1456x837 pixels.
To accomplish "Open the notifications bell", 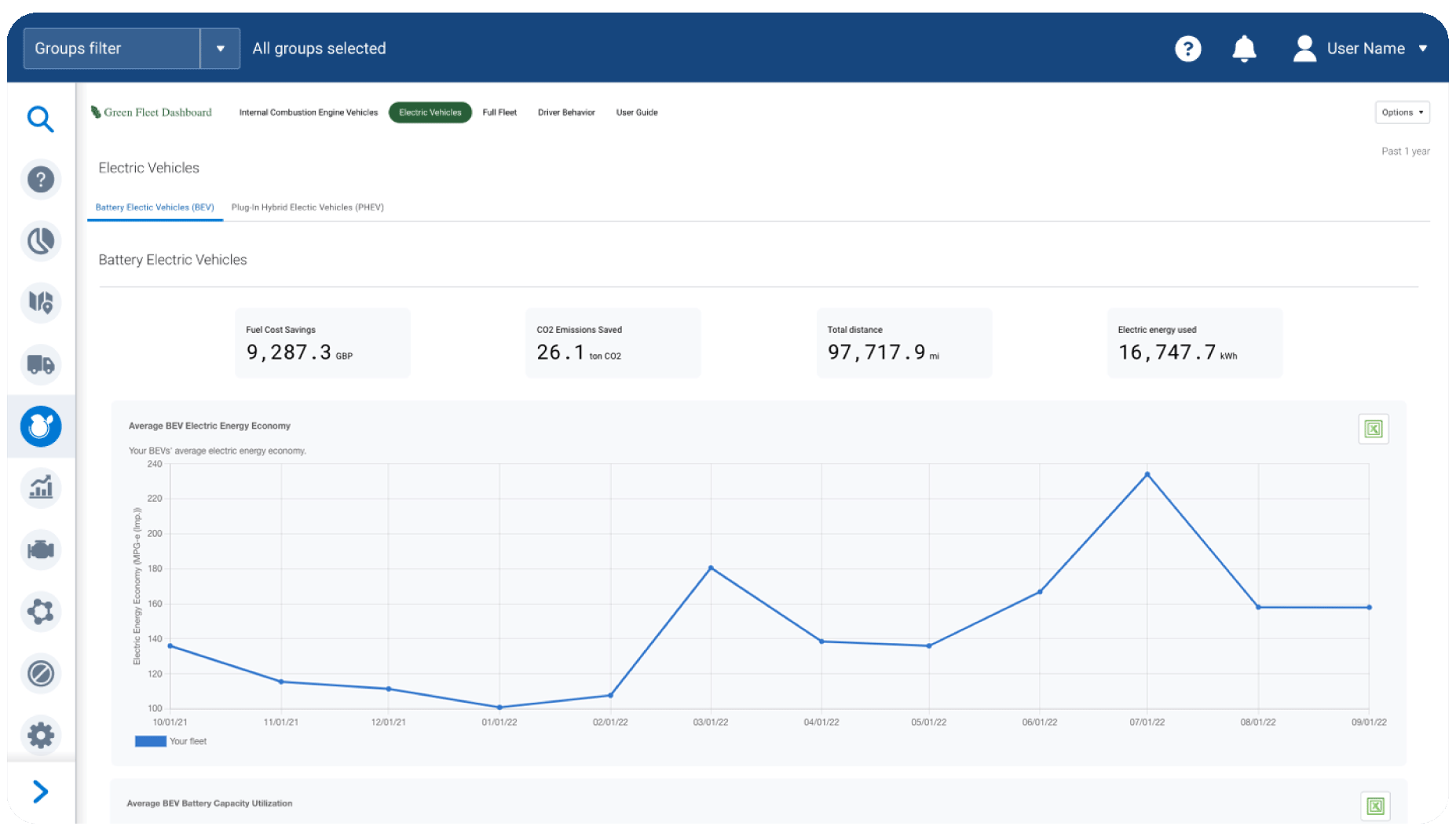I will pos(1244,49).
